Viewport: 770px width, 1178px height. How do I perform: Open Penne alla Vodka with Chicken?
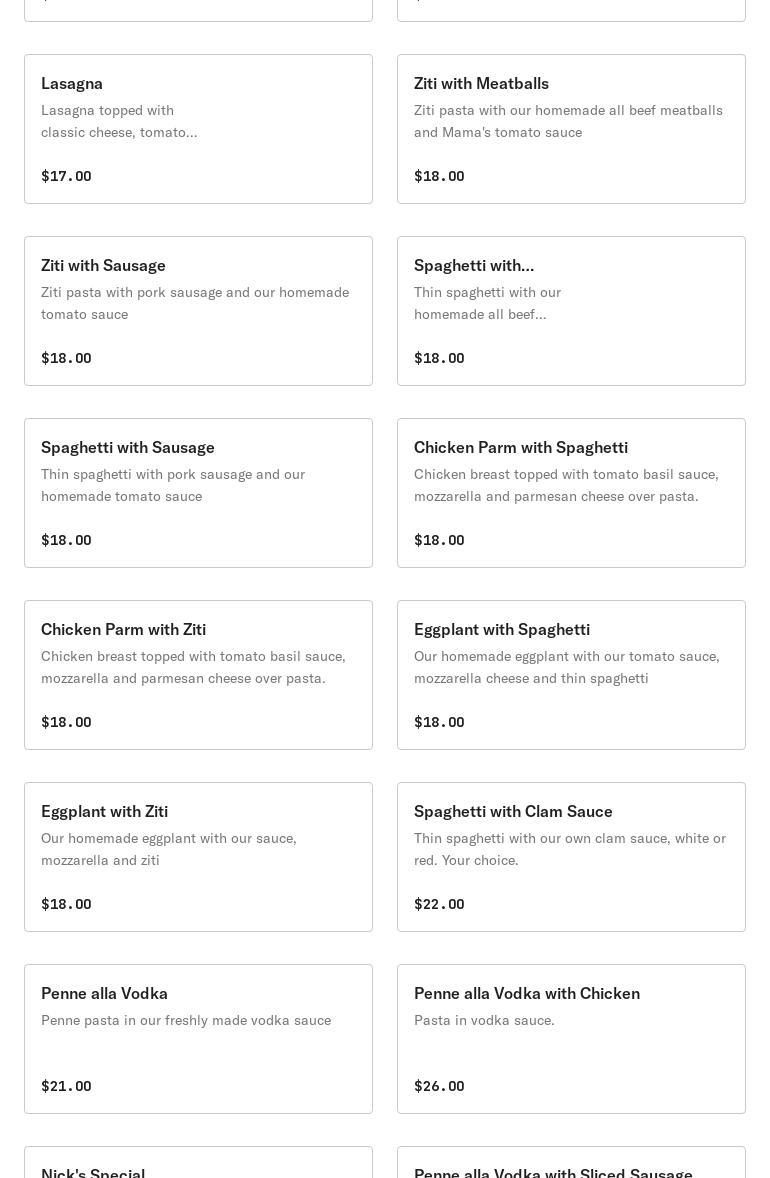(571, 1039)
